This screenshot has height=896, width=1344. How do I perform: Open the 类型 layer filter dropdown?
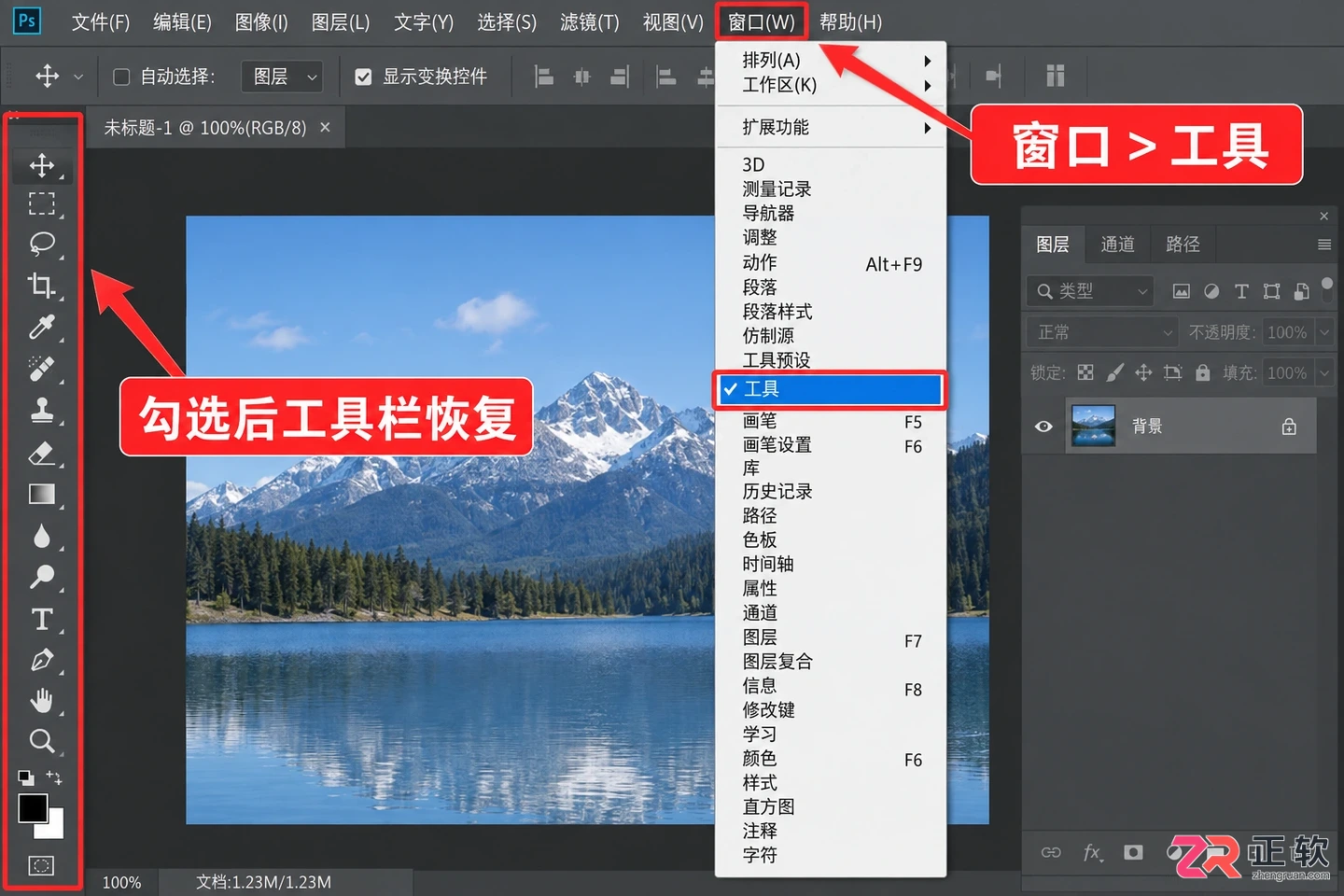(1090, 291)
